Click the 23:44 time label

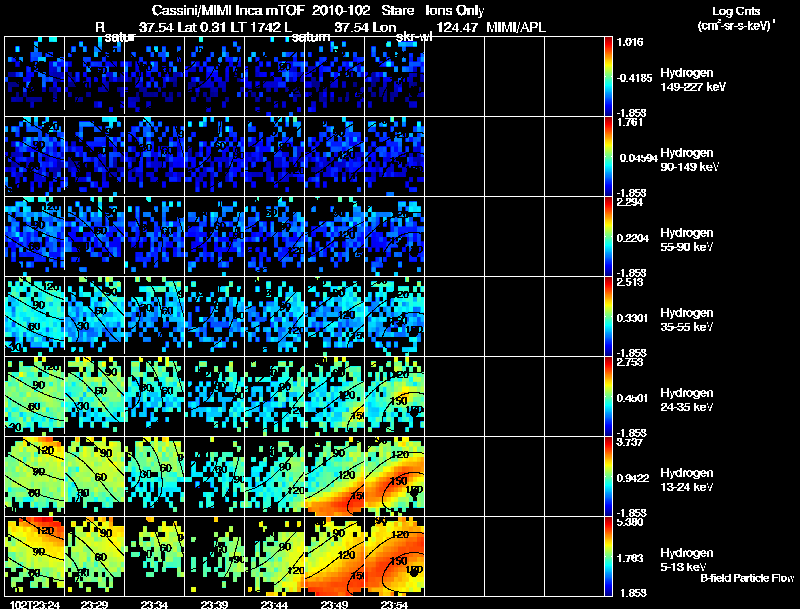pyautogui.click(x=274, y=605)
